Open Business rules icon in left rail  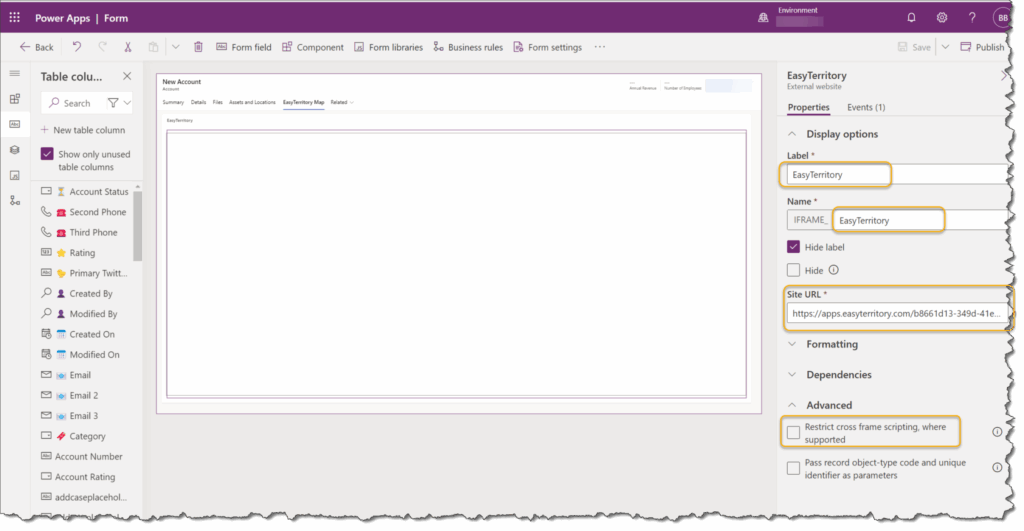(15, 201)
